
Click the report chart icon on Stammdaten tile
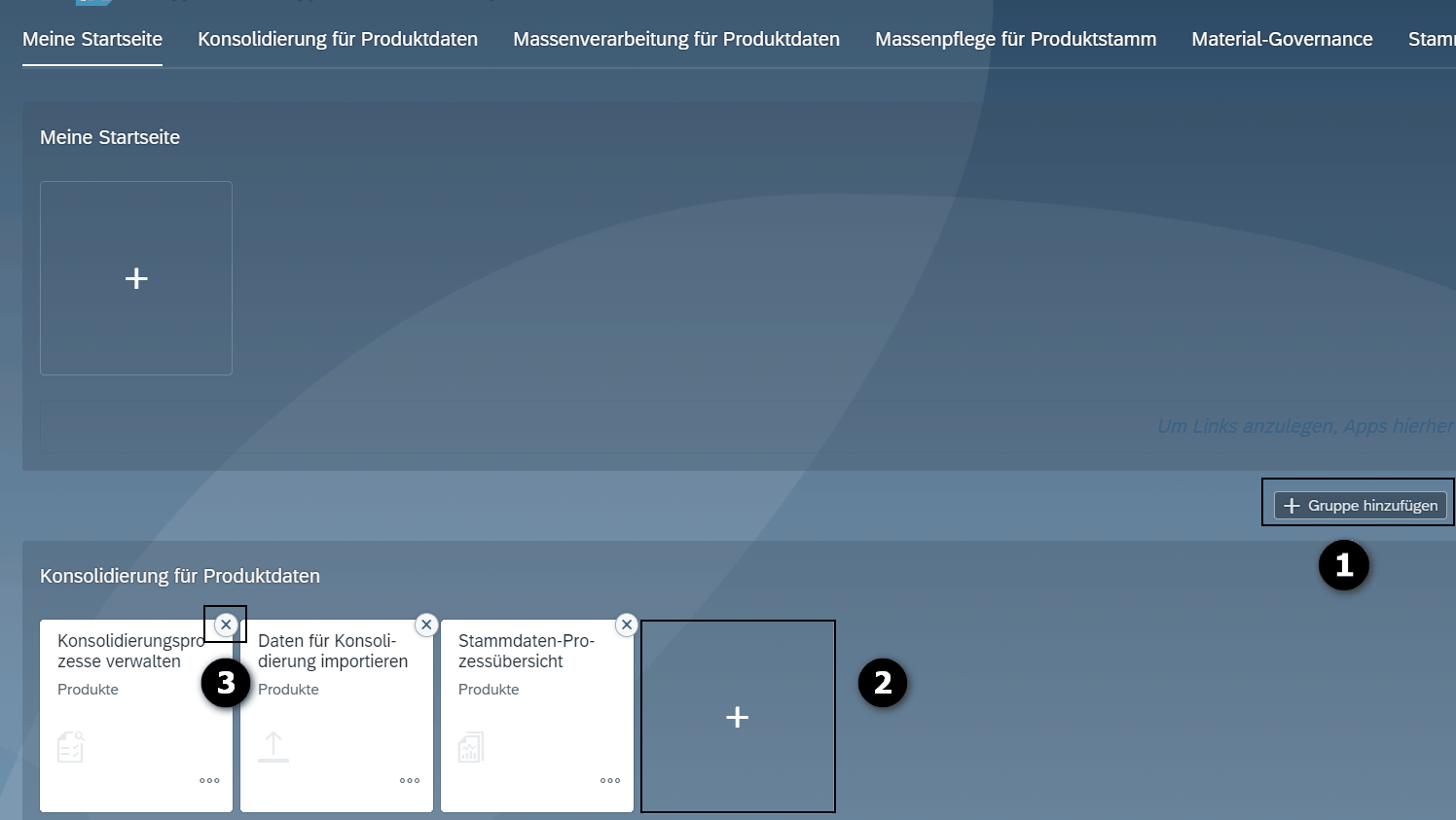pos(471,747)
